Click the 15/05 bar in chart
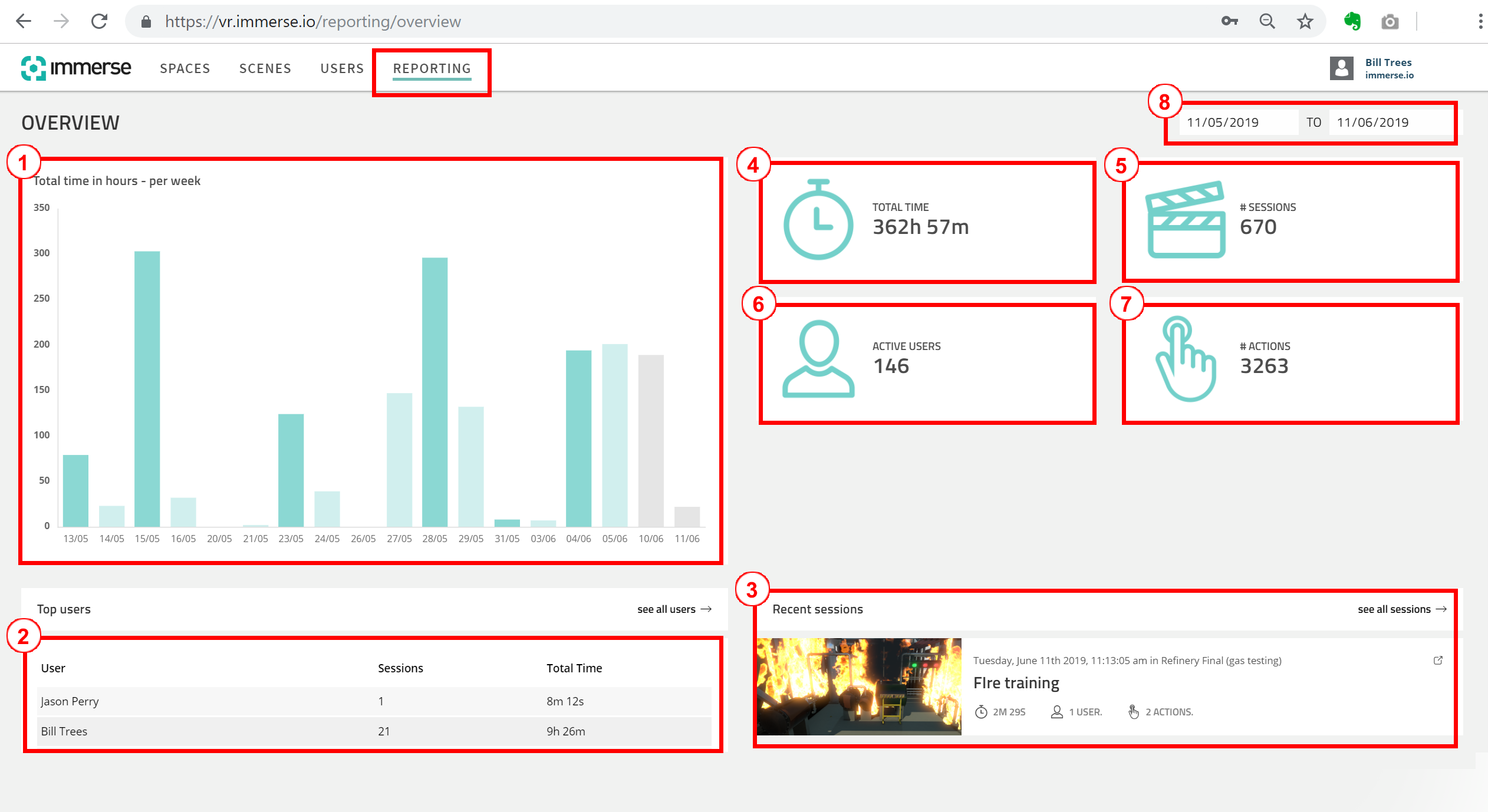Viewport: 1488px width, 812px height. point(147,389)
